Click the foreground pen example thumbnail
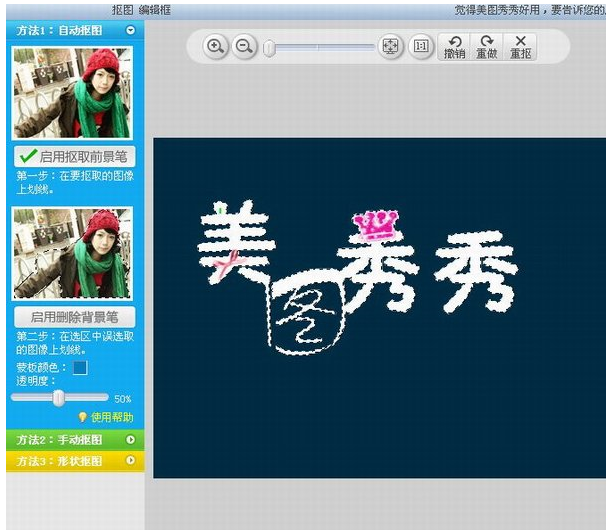 click(72, 93)
